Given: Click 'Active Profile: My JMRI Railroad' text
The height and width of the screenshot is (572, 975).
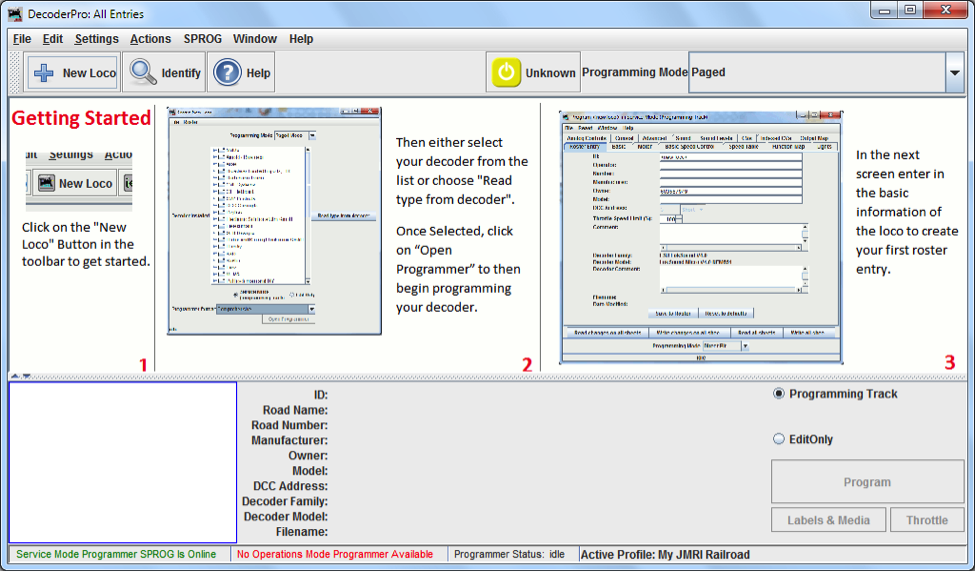Looking at the screenshot, I should click(665, 555).
